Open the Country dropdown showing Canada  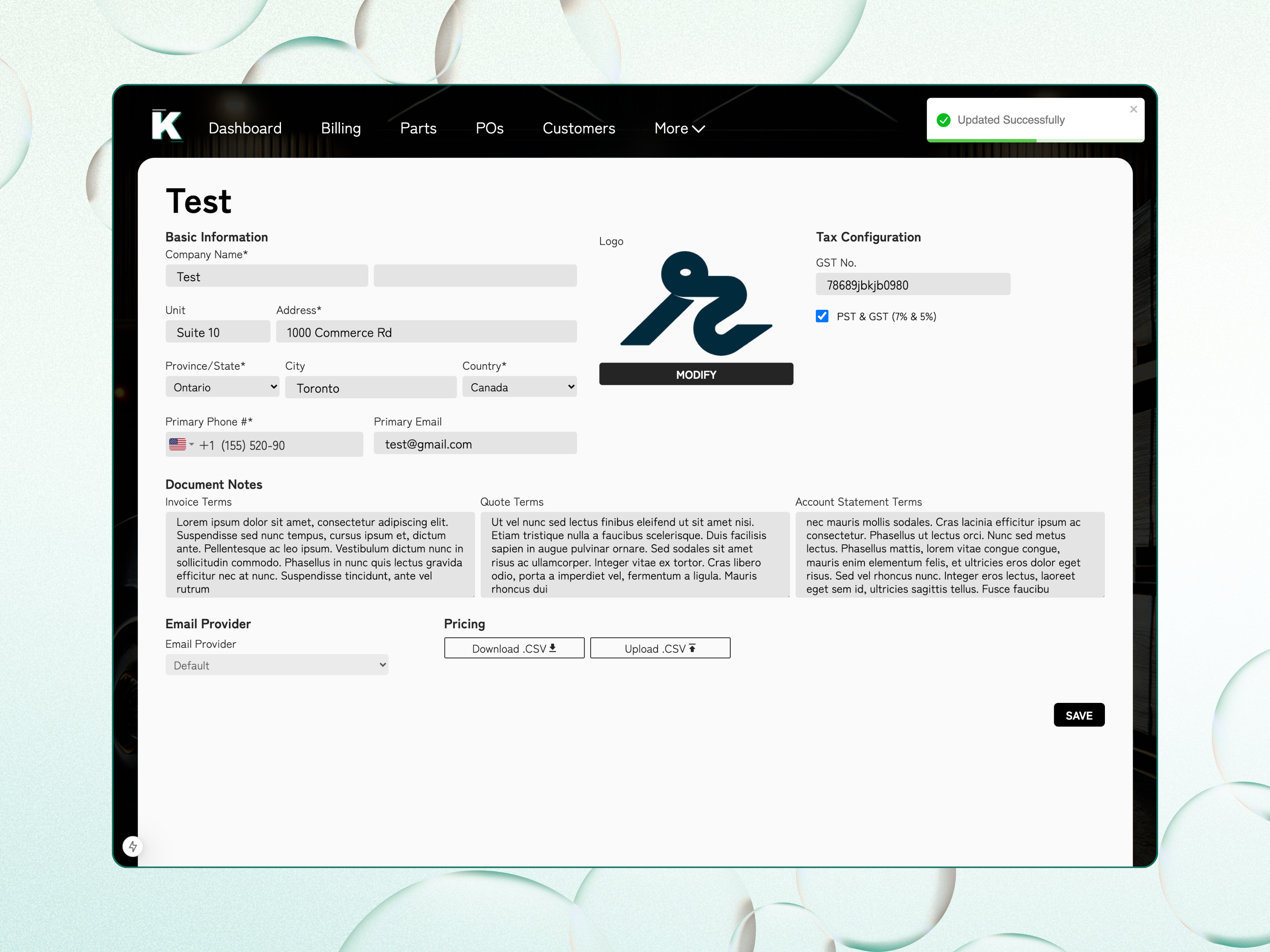click(x=519, y=387)
